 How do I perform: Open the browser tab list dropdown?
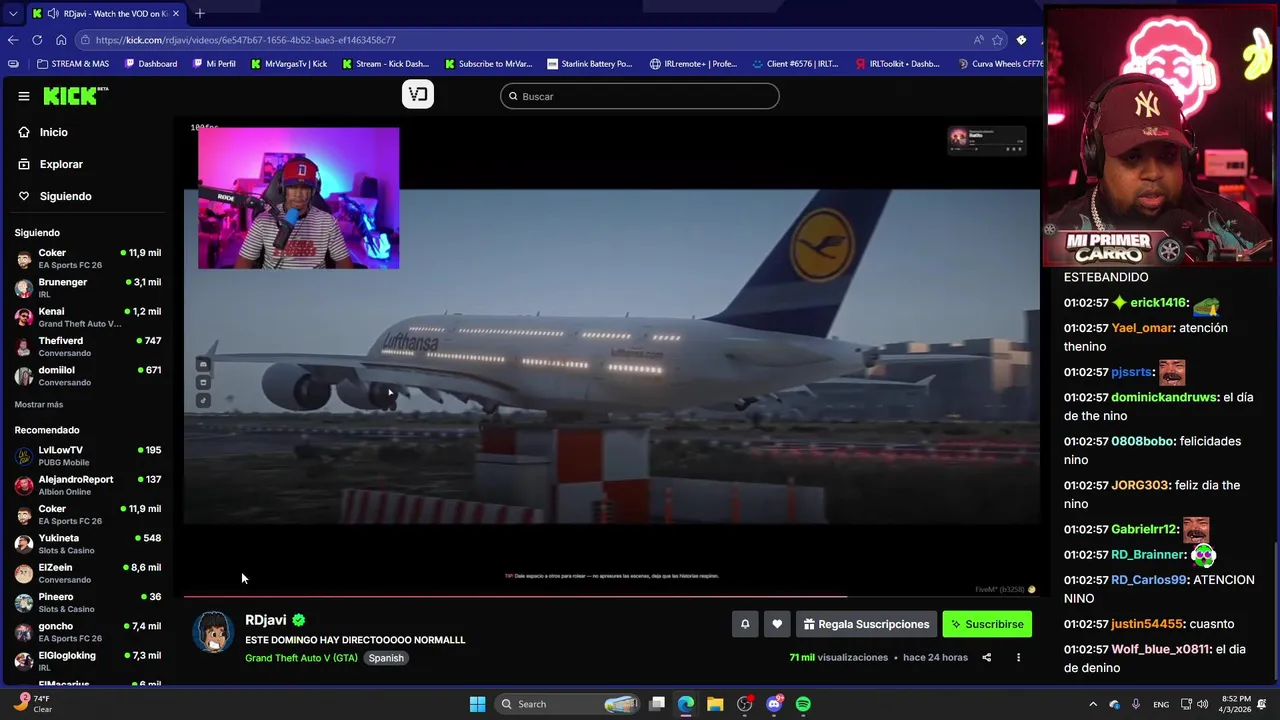click(x=13, y=14)
